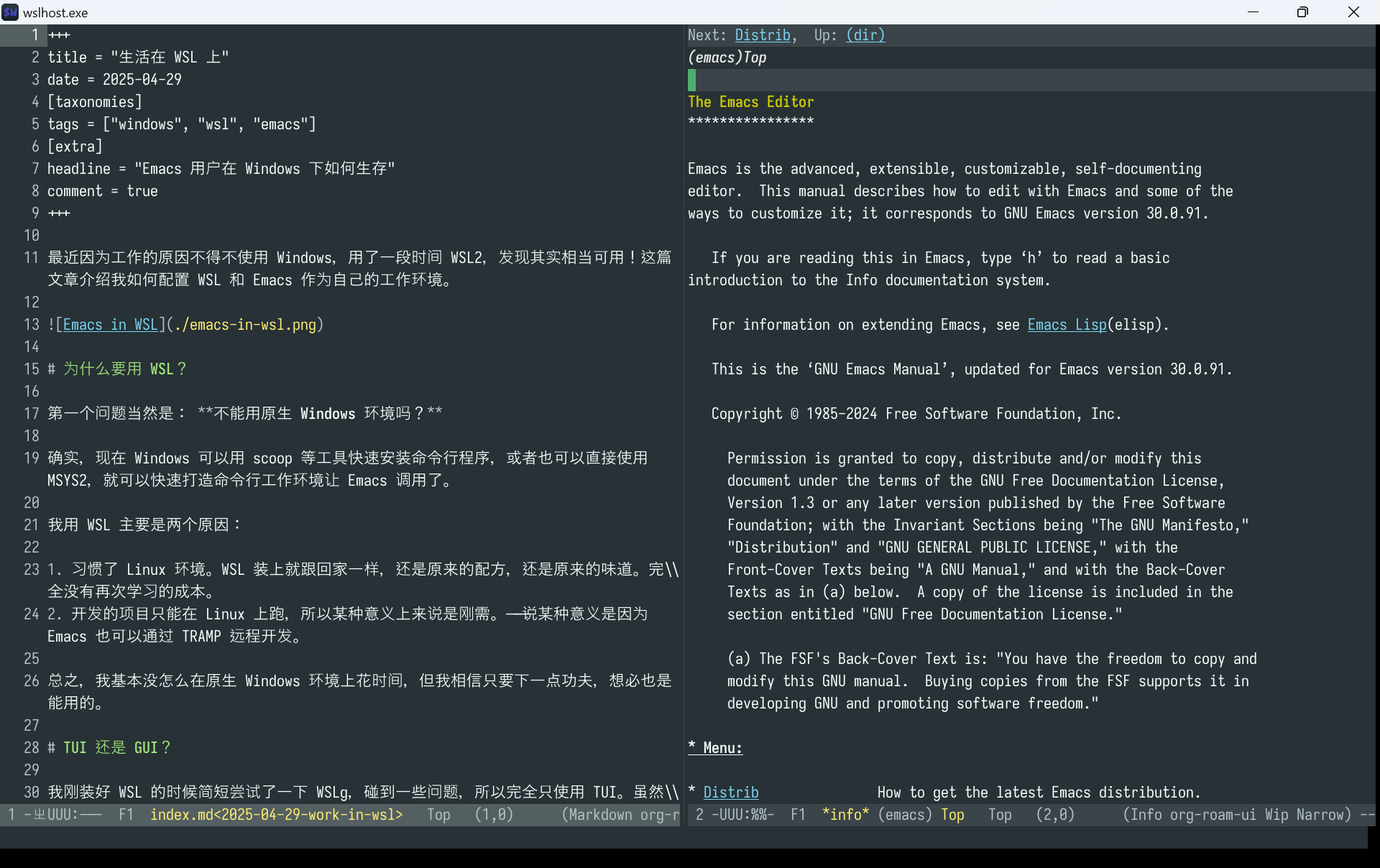Follow the Next: Distrib header link

762,35
